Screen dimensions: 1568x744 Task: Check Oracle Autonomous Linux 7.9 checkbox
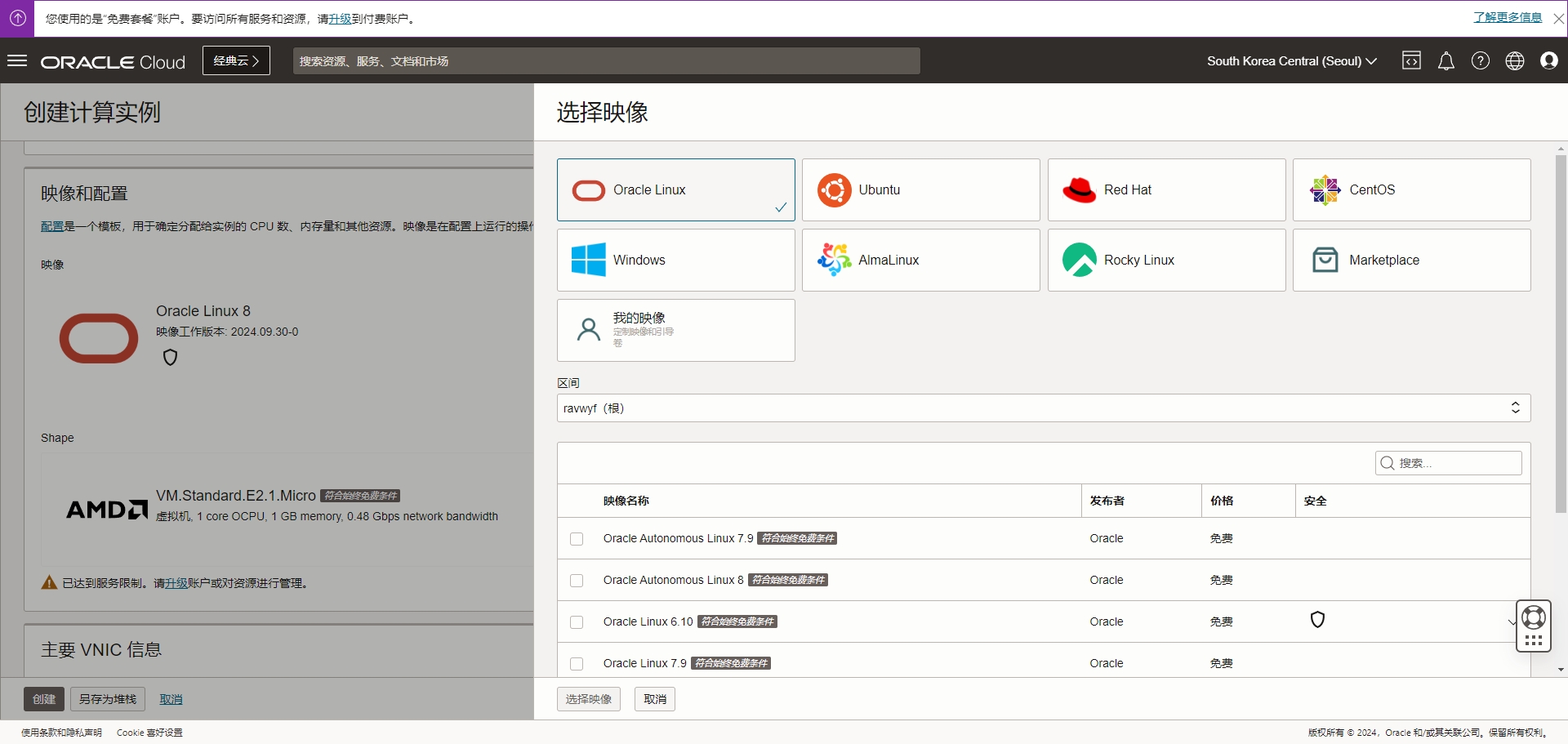(577, 539)
